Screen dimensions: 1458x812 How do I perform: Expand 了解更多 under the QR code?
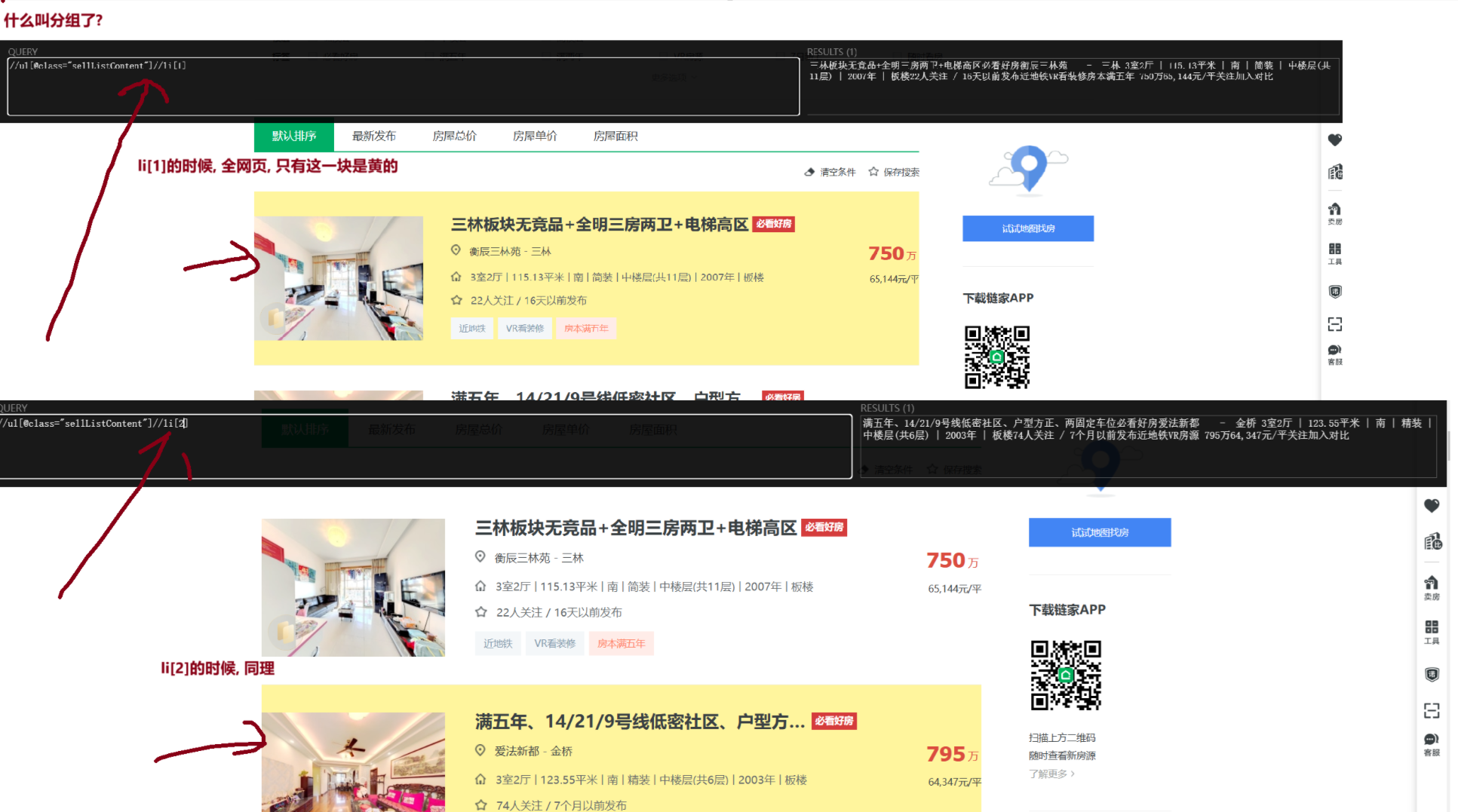click(1051, 774)
